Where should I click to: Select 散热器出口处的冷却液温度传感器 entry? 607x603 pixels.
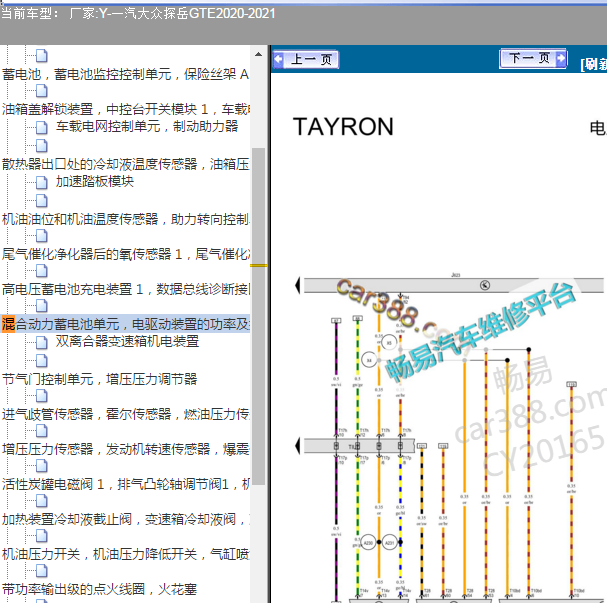point(125,164)
